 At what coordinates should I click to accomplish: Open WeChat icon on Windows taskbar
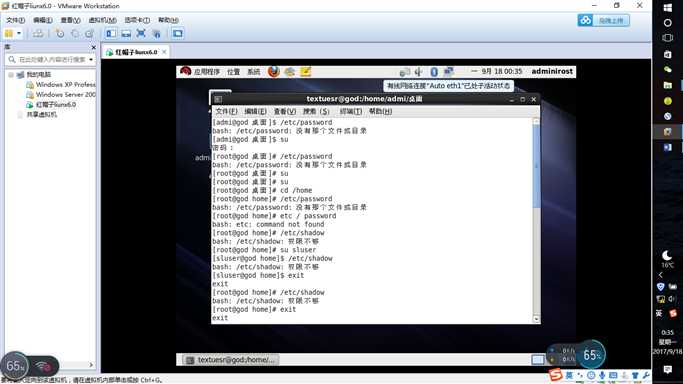(668, 69)
